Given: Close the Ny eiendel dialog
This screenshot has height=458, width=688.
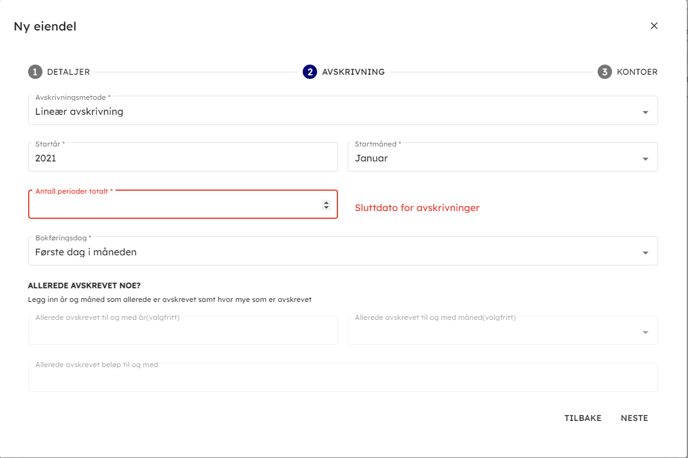Looking at the screenshot, I should pos(654,26).
